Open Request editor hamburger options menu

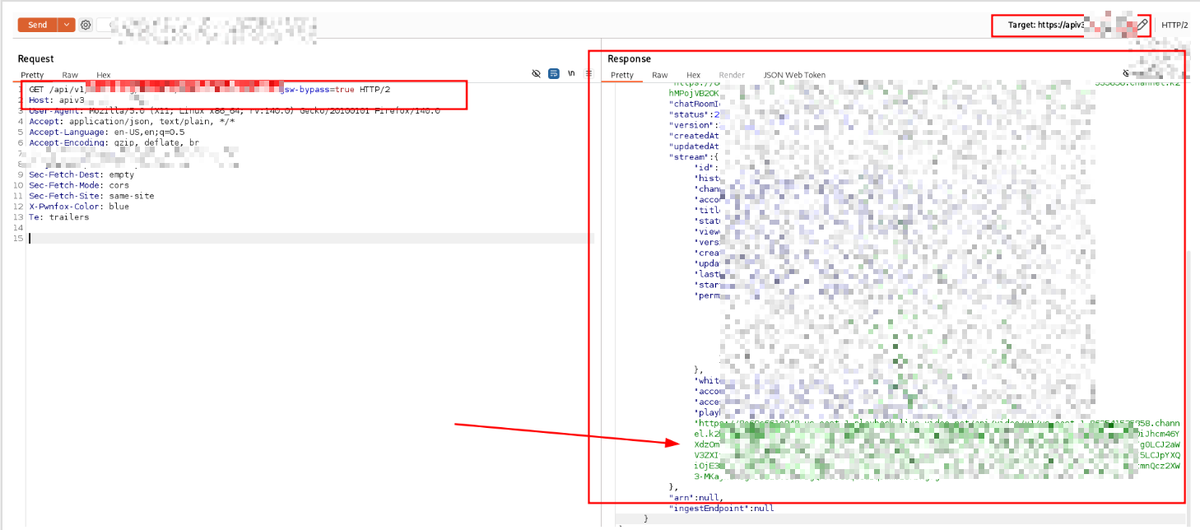pyautogui.click(x=588, y=74)
